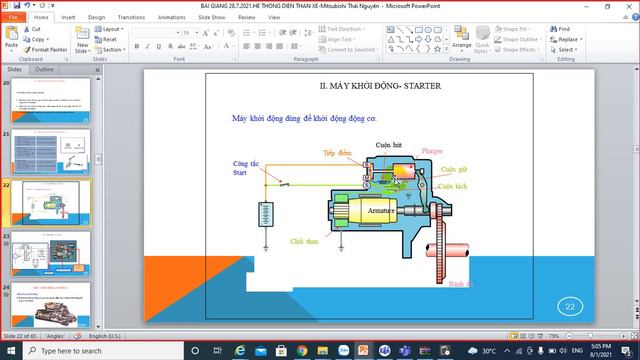
Task: Click the Find binoculars icon
Action: [x=553, y=29]
